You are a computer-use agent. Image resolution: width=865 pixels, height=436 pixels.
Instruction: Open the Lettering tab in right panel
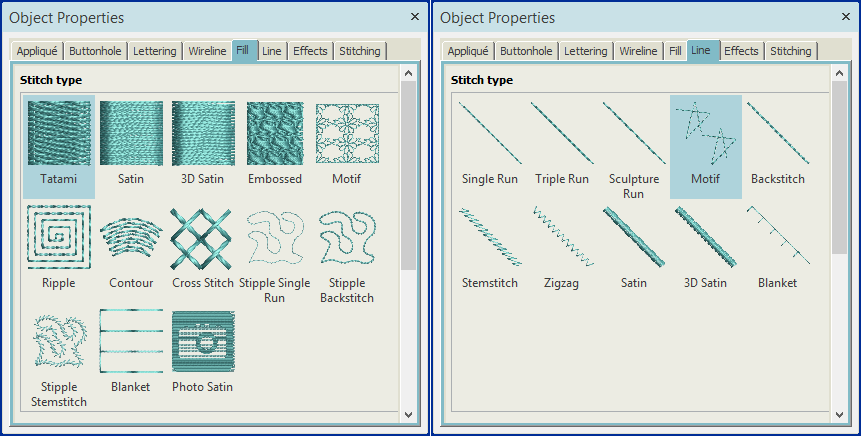[x=585, y=51]
